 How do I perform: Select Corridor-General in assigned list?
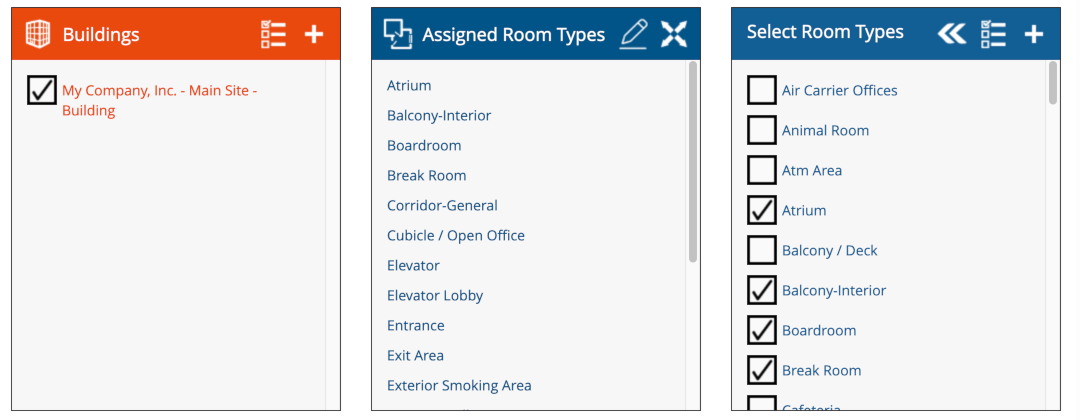442,205
